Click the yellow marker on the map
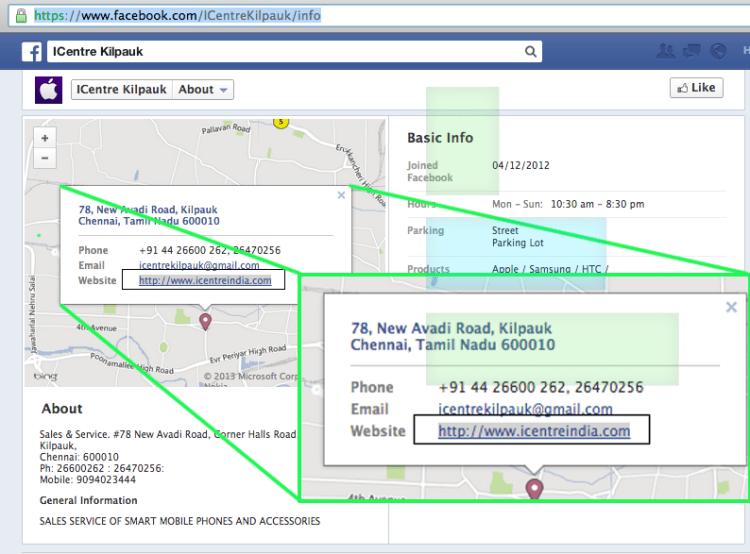The width and height of the screenshot is (750, 554). (x=281, y=122)
